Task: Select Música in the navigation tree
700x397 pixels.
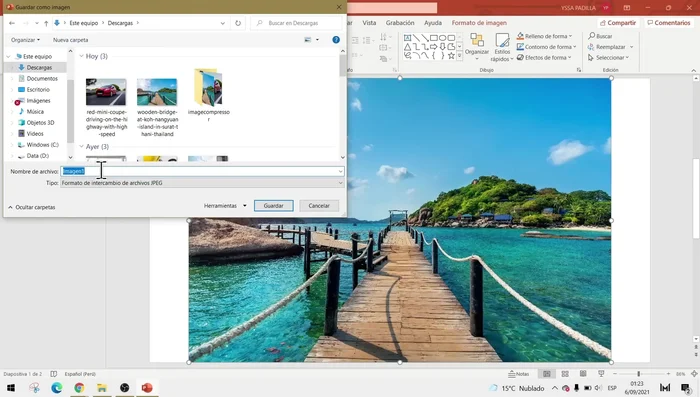Action: 35,112
